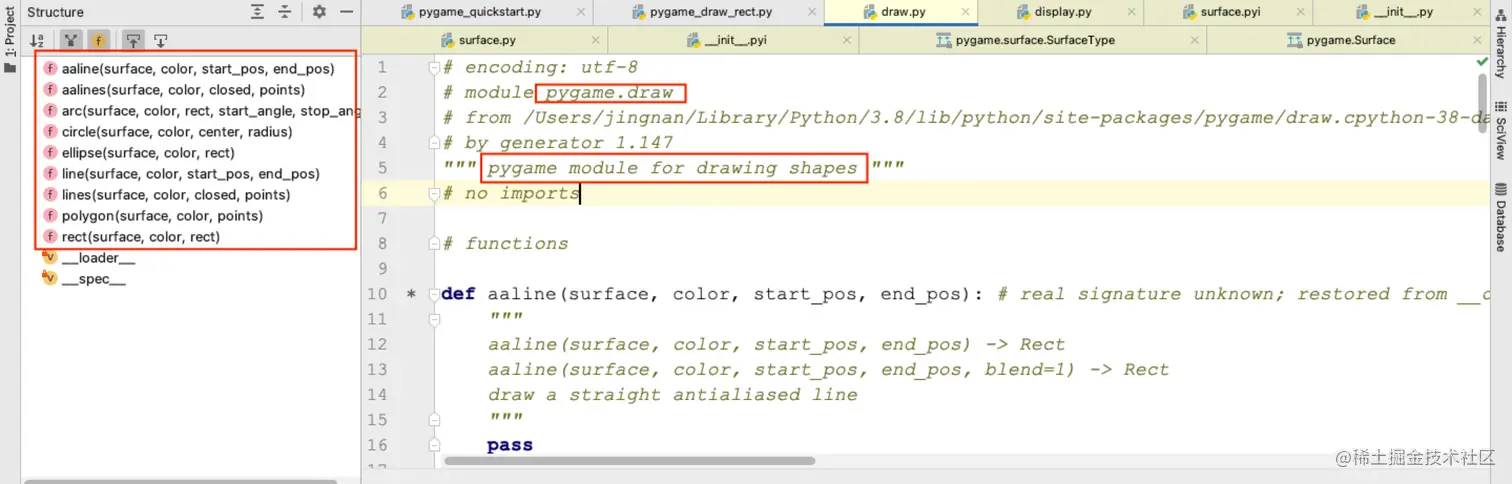The width and height of the screenshot is (1512, 484).
Task: Toggle fold marker at line 8 functions comment
Action: coord(434,244)
